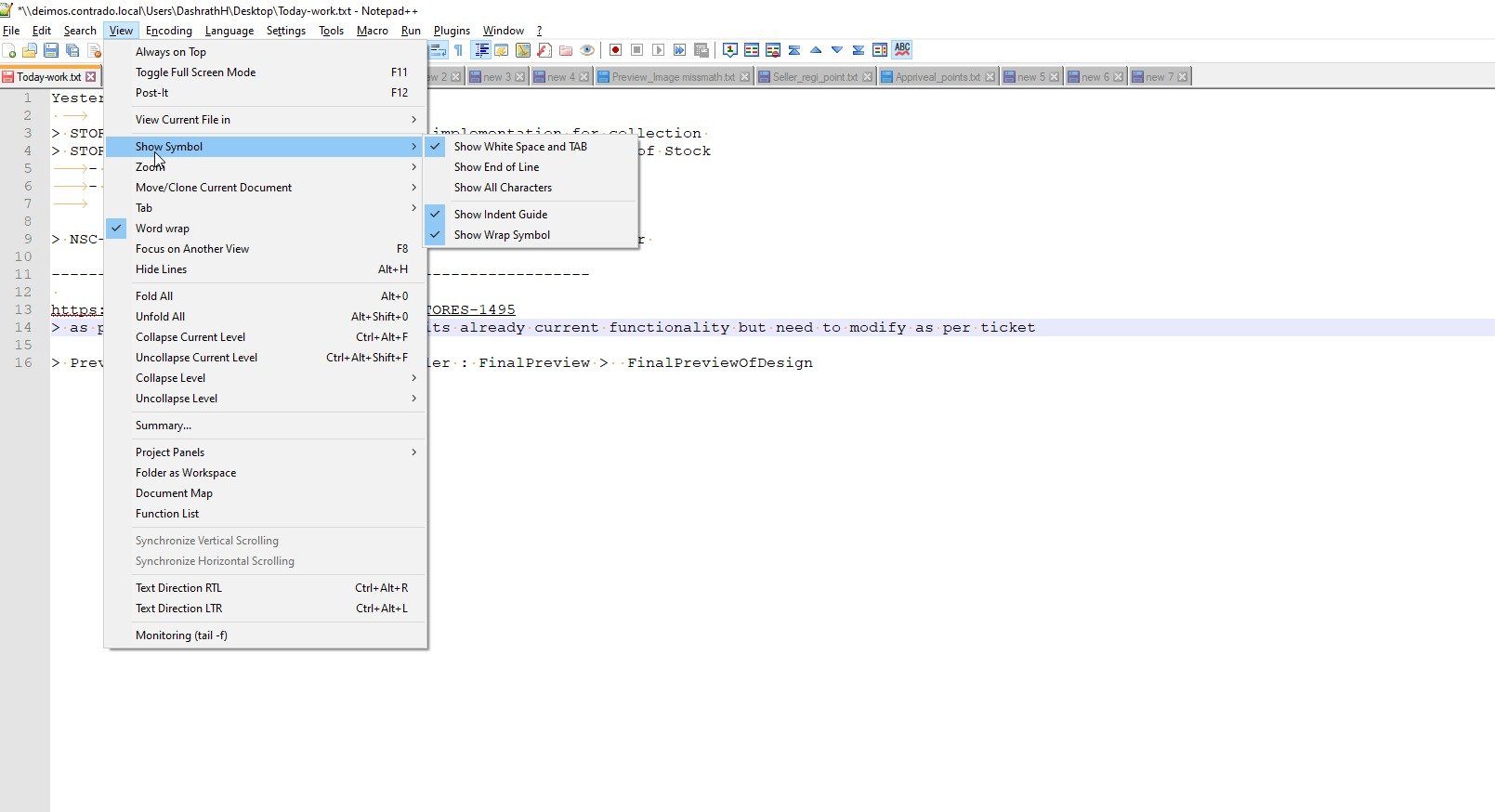
Task: Switch to the Seller_regi_point.txt tab
Action: pos(814,77)
